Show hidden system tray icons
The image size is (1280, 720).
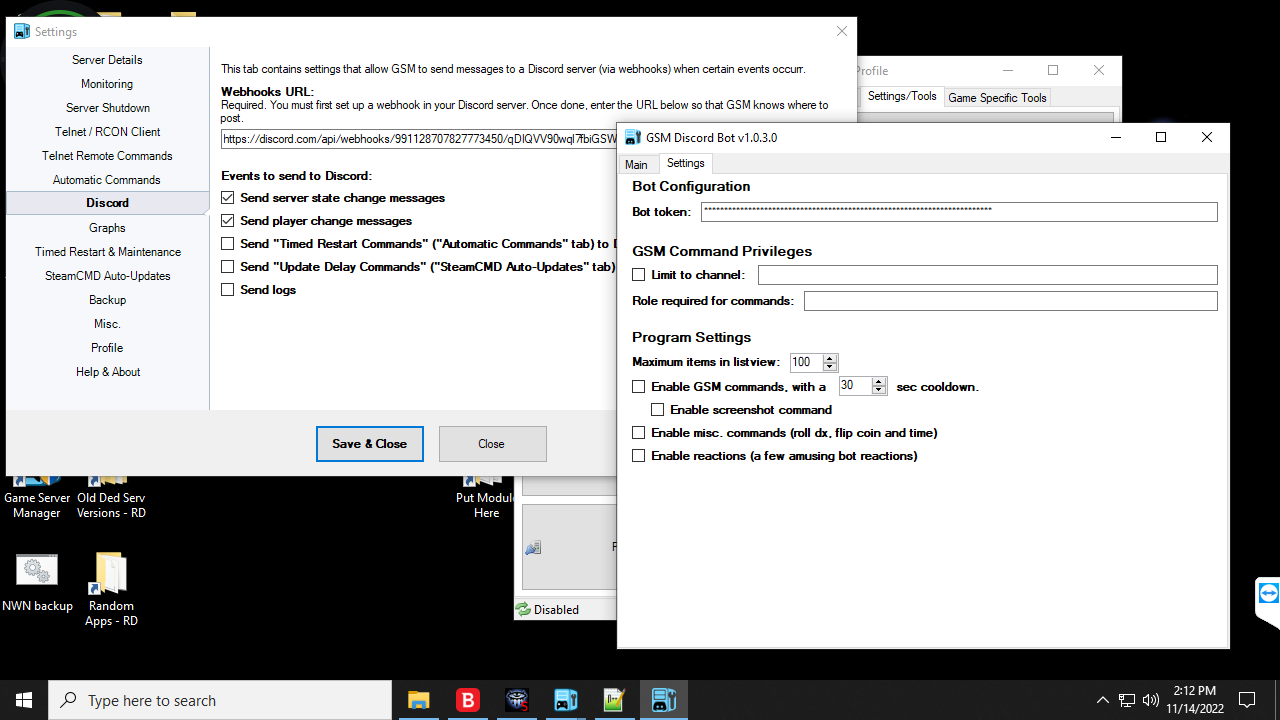pyautogui.click(x=1102, y=700)
